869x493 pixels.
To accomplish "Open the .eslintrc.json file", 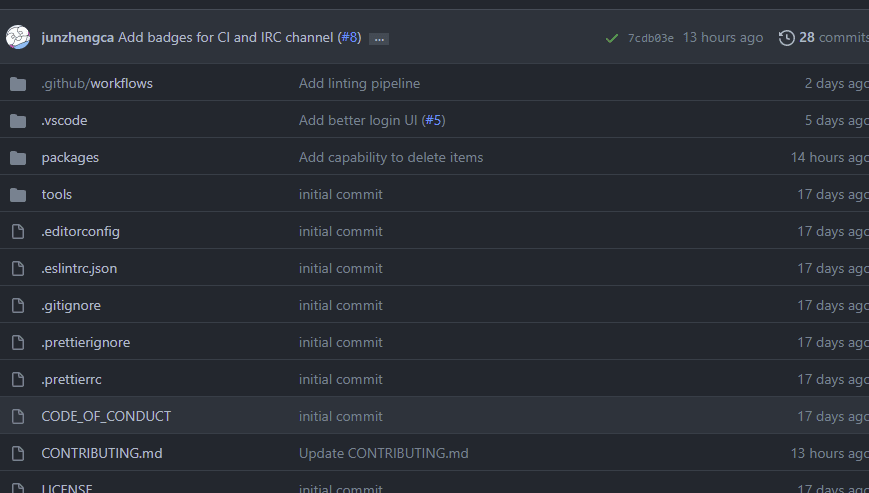I will tap(79, 269).
